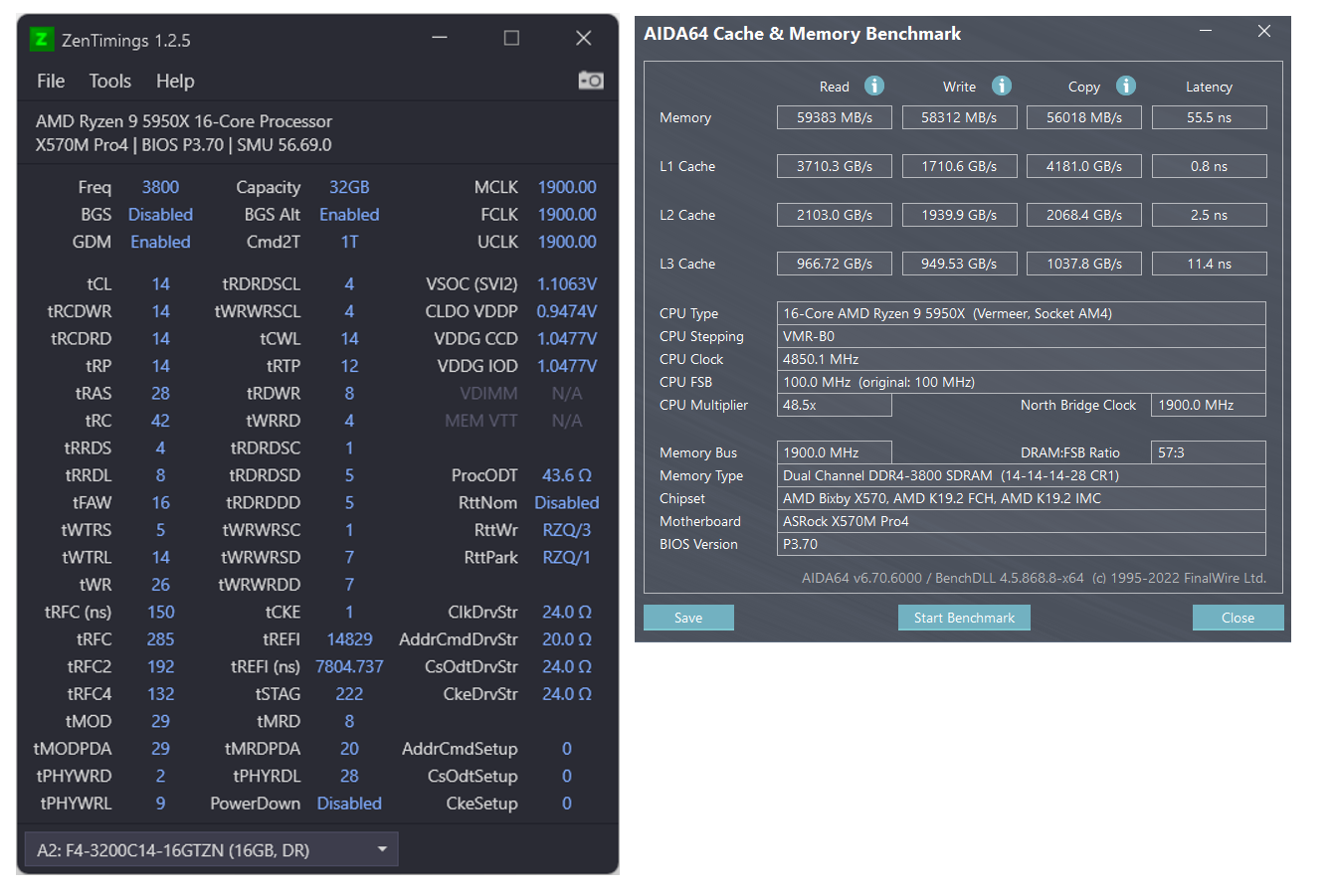The image size is (1334, 896).
Task: Click DRAM:FSB Ratio field 57:3
Action: point(1209,452)
